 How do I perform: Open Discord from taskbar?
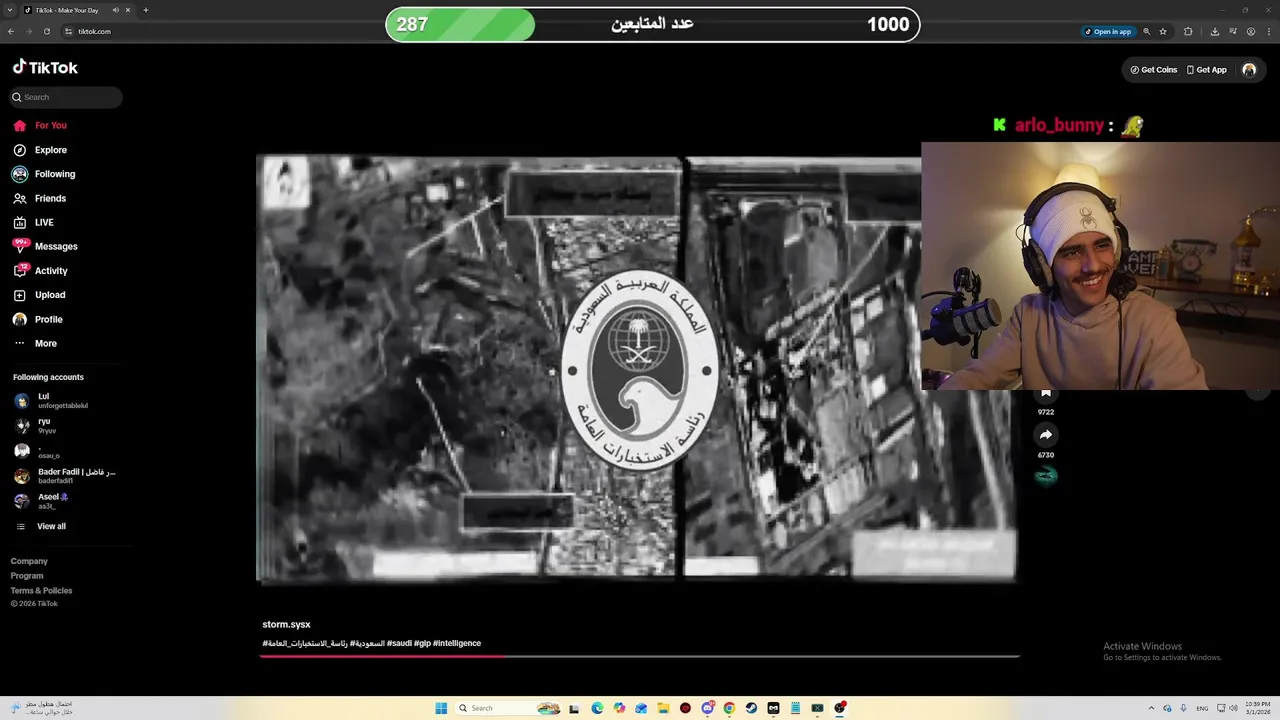tap(707, 708)
